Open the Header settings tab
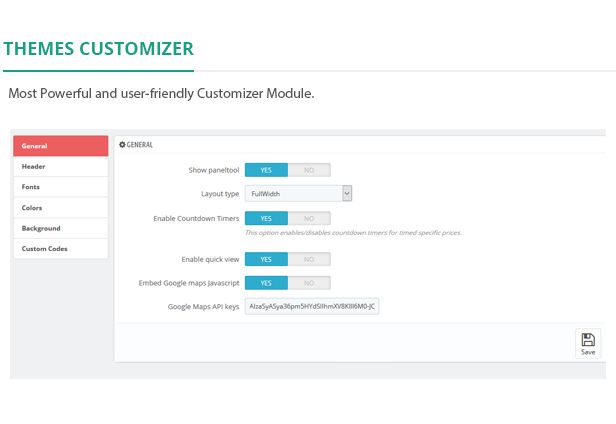Viewport: 616px width, 424px height. coord(60,166)
